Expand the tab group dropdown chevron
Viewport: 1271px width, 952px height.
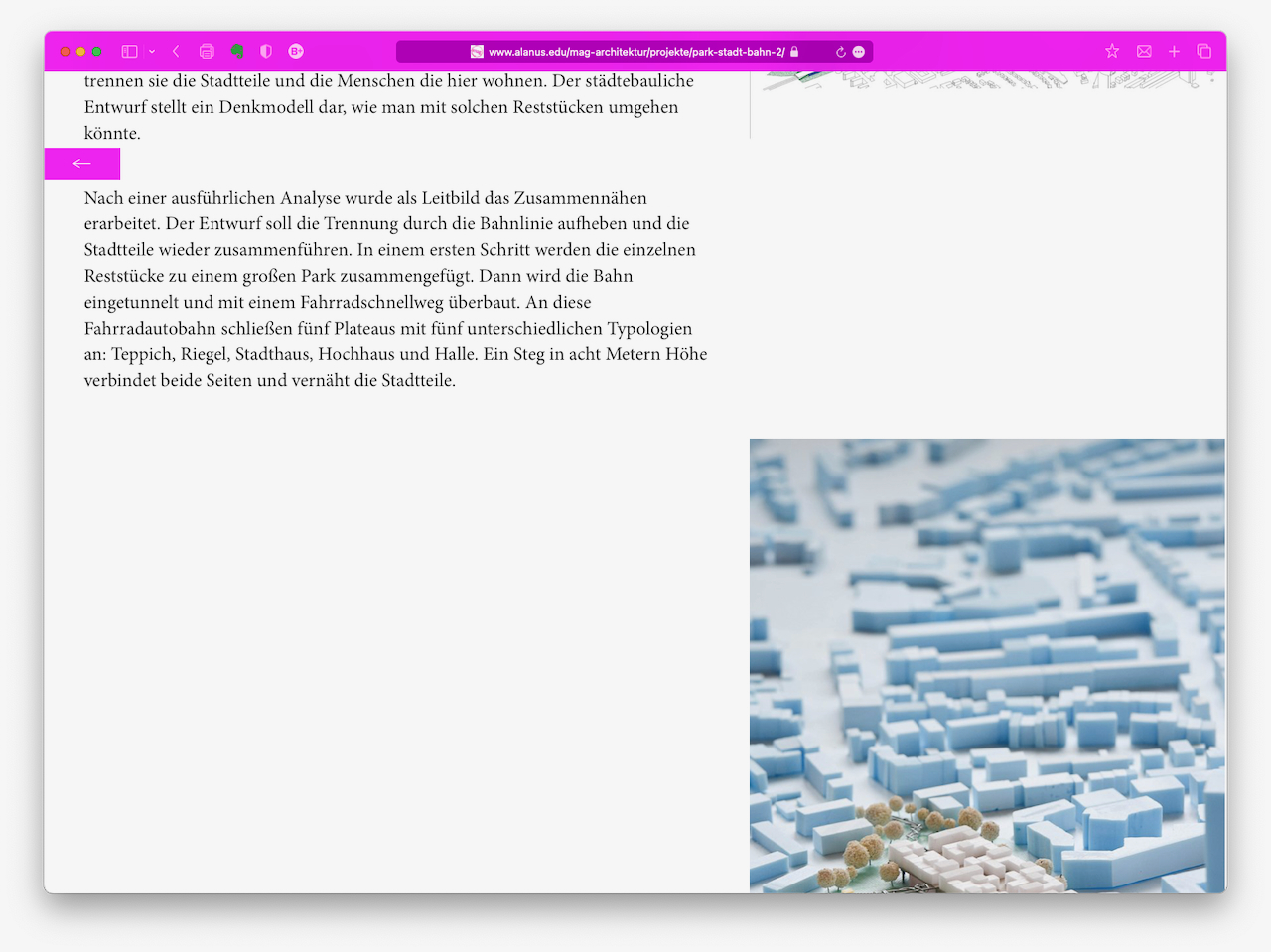point(152,51)
